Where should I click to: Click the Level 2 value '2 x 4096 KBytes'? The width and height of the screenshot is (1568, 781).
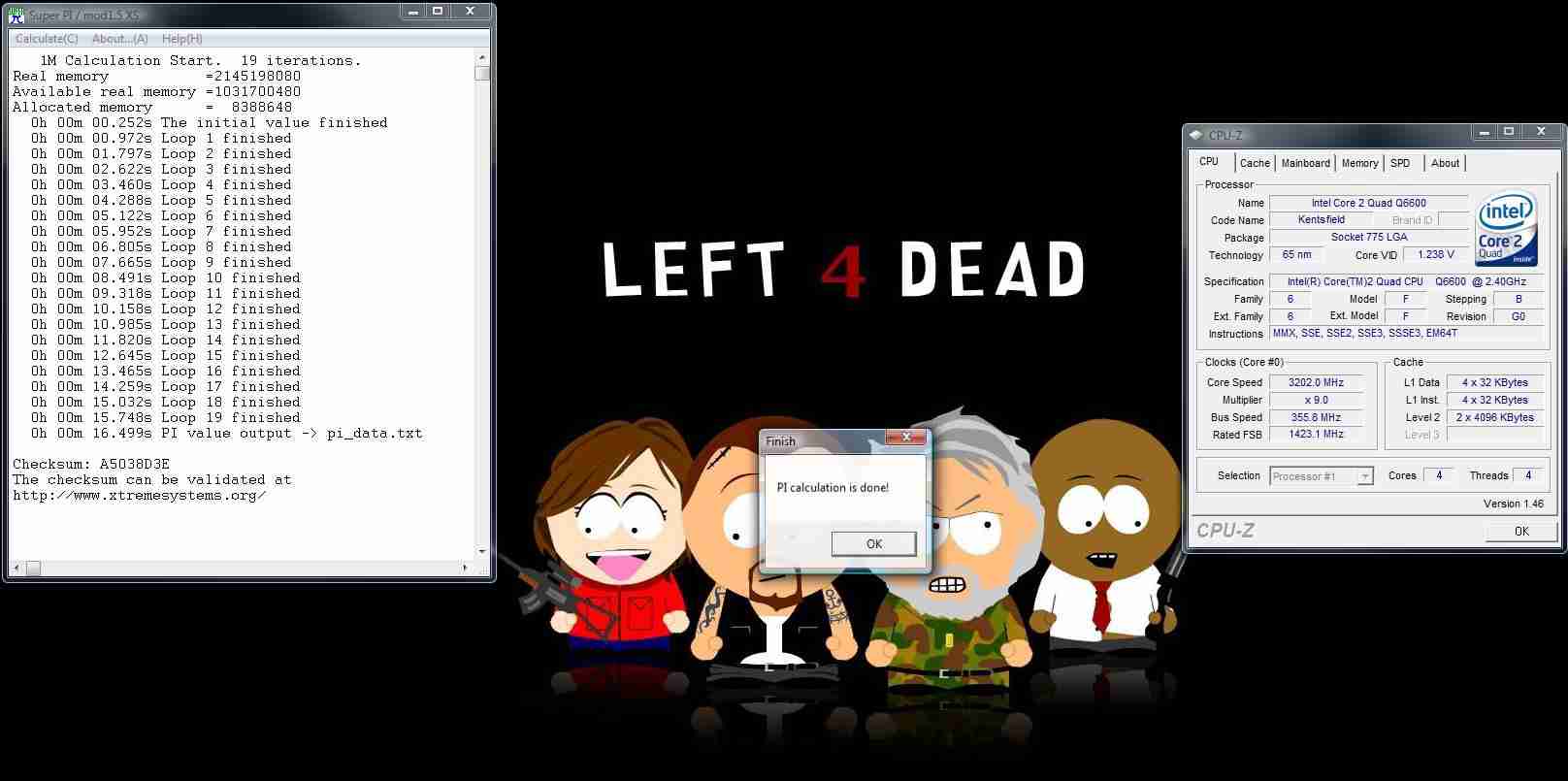click(1494, 418)
